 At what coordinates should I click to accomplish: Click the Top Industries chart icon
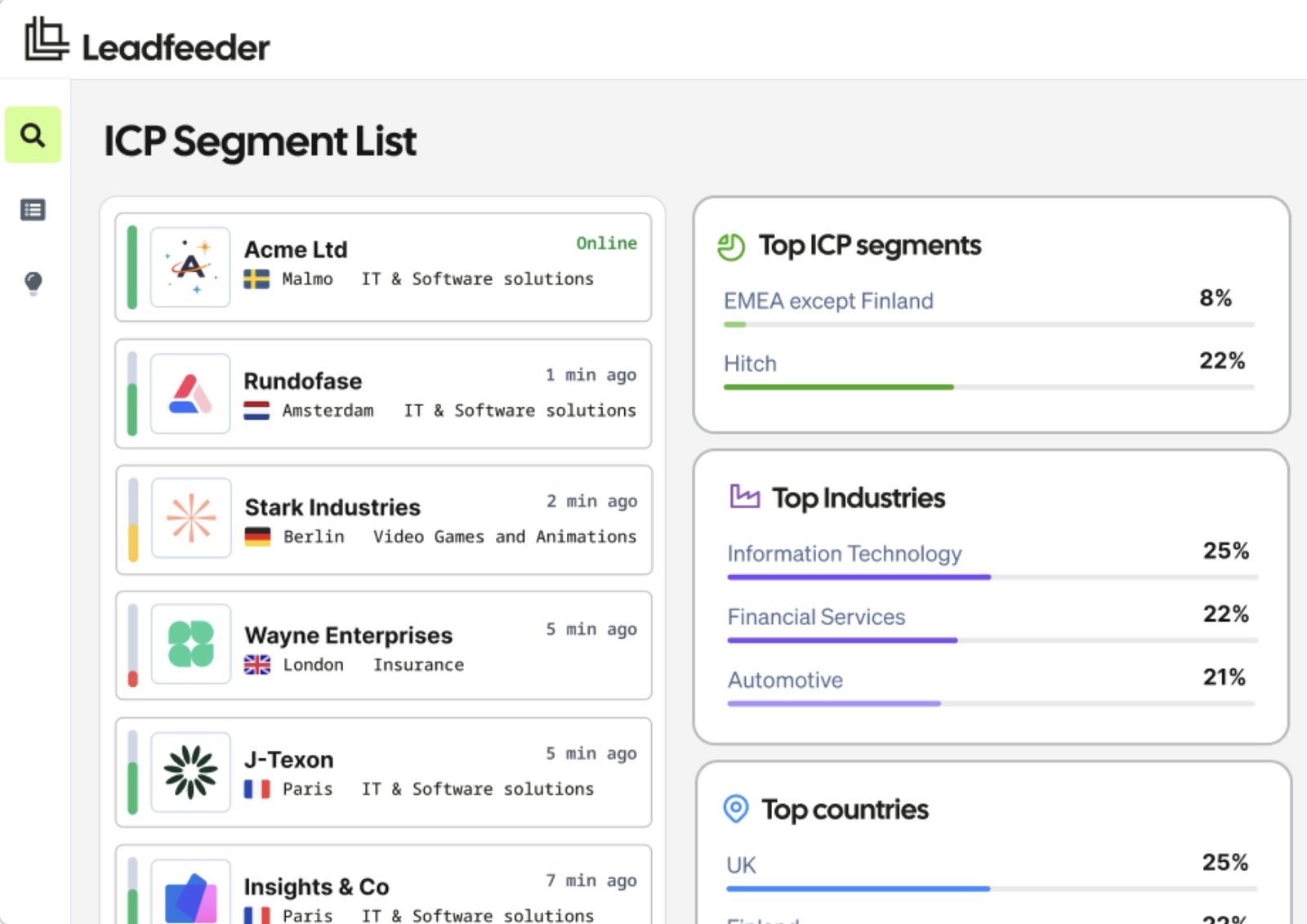coord(744,496)
